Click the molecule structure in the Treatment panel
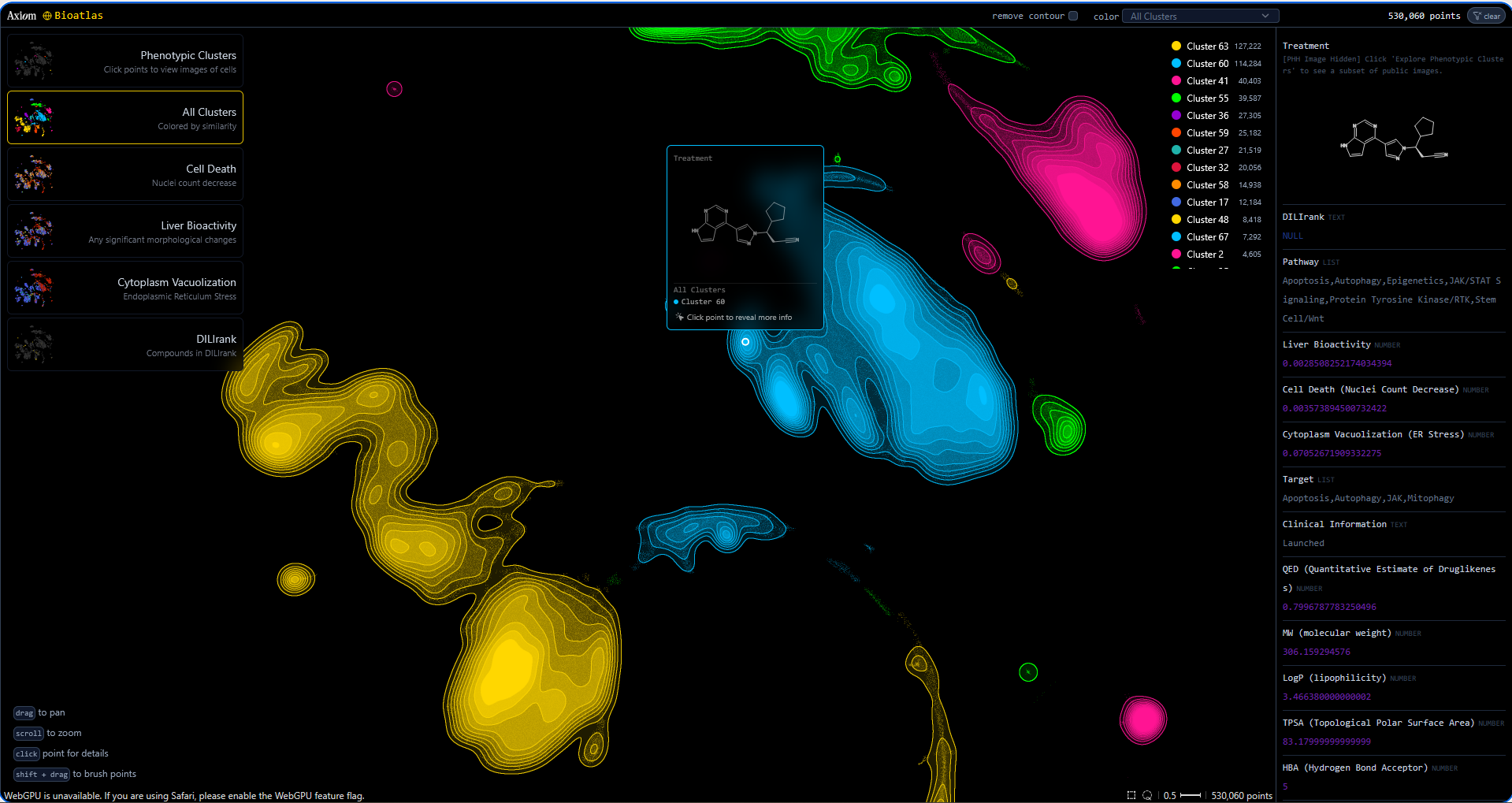Screen dimensions: 1512x803 coord(1395,139)
